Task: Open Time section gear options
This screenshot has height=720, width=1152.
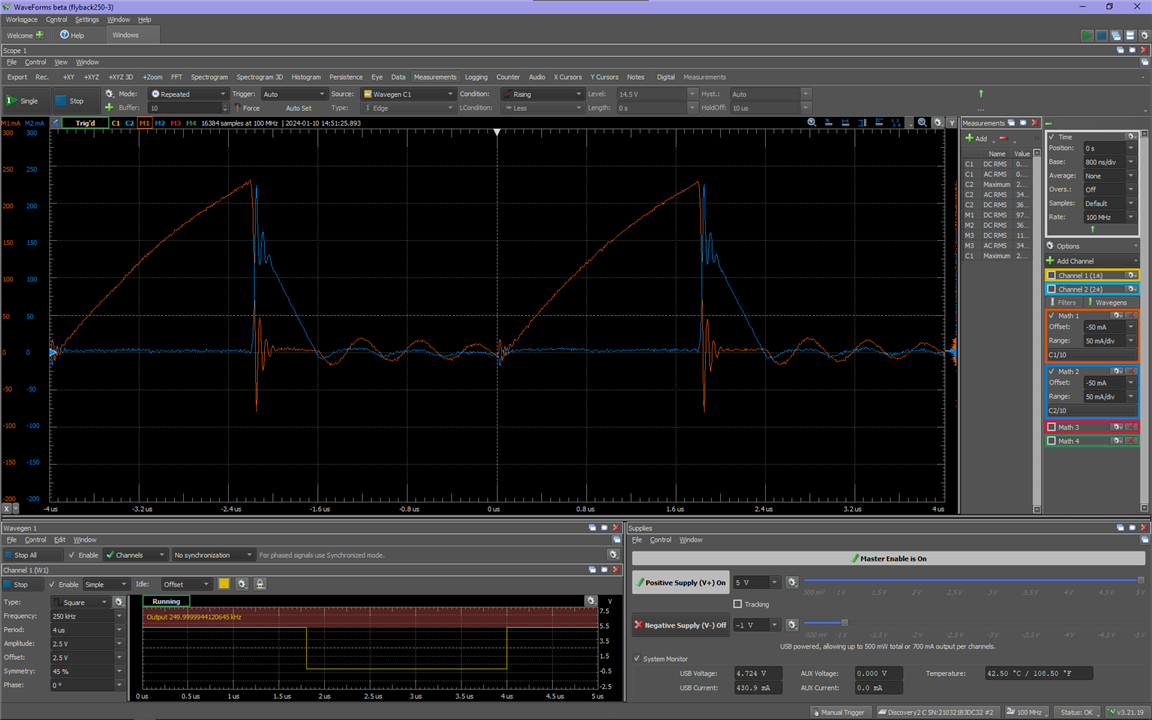Action: [x=1132, y=137]
